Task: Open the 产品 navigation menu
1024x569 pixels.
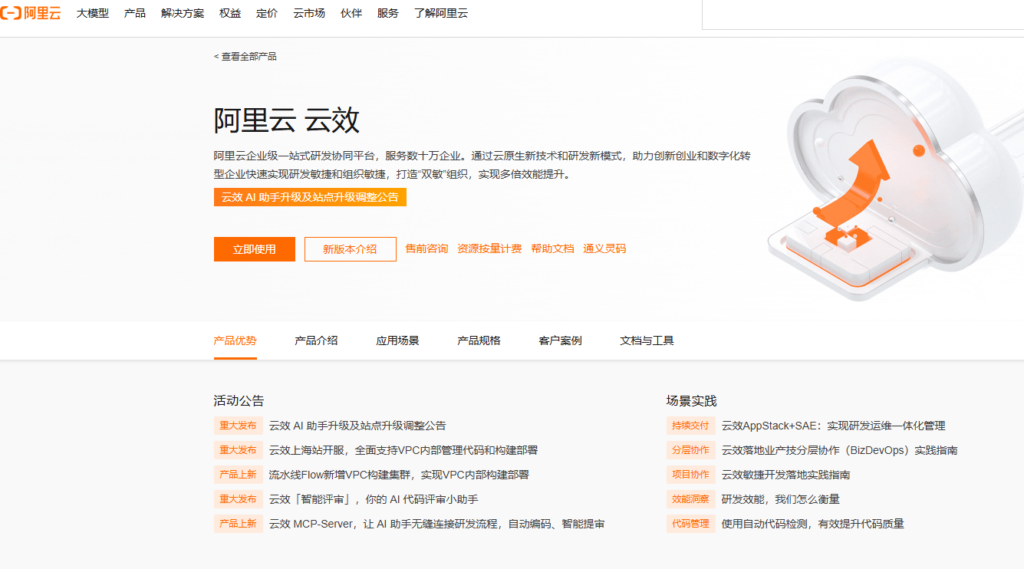Action: point(135,13)
